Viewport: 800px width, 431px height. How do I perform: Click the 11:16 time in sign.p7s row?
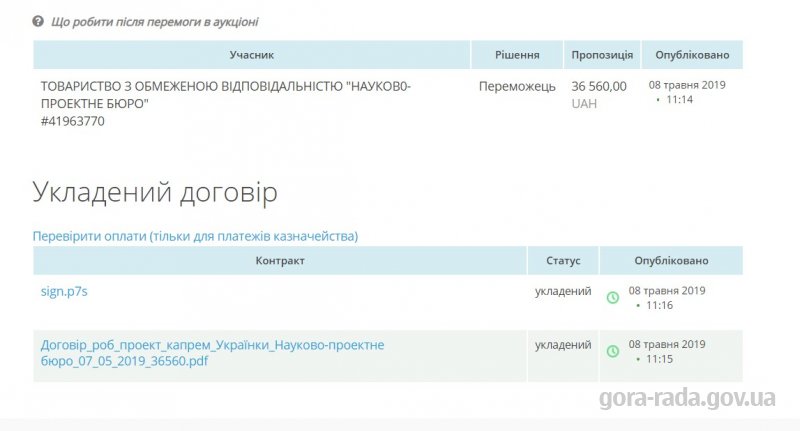pyautogui.click(x=660, y=306)
